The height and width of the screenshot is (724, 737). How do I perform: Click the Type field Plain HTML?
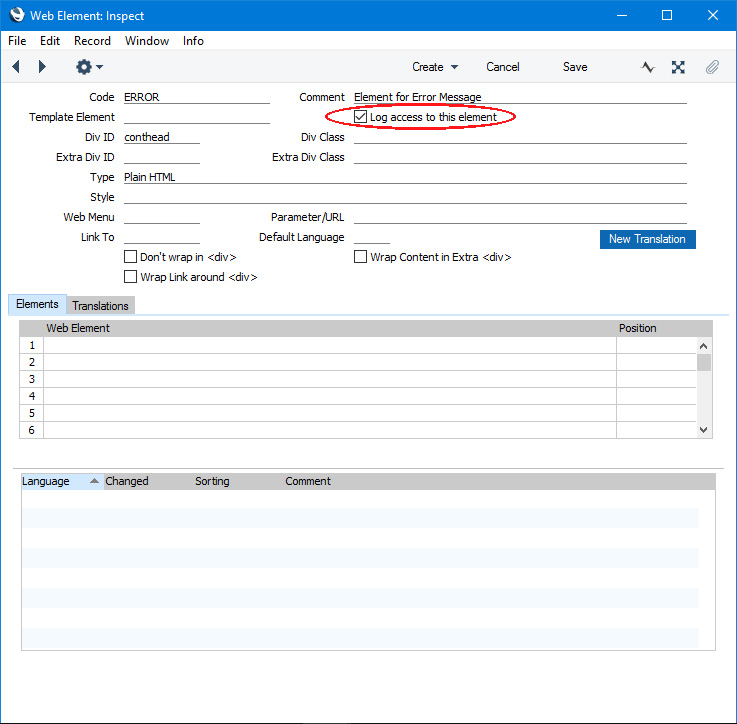pos(405,177)
